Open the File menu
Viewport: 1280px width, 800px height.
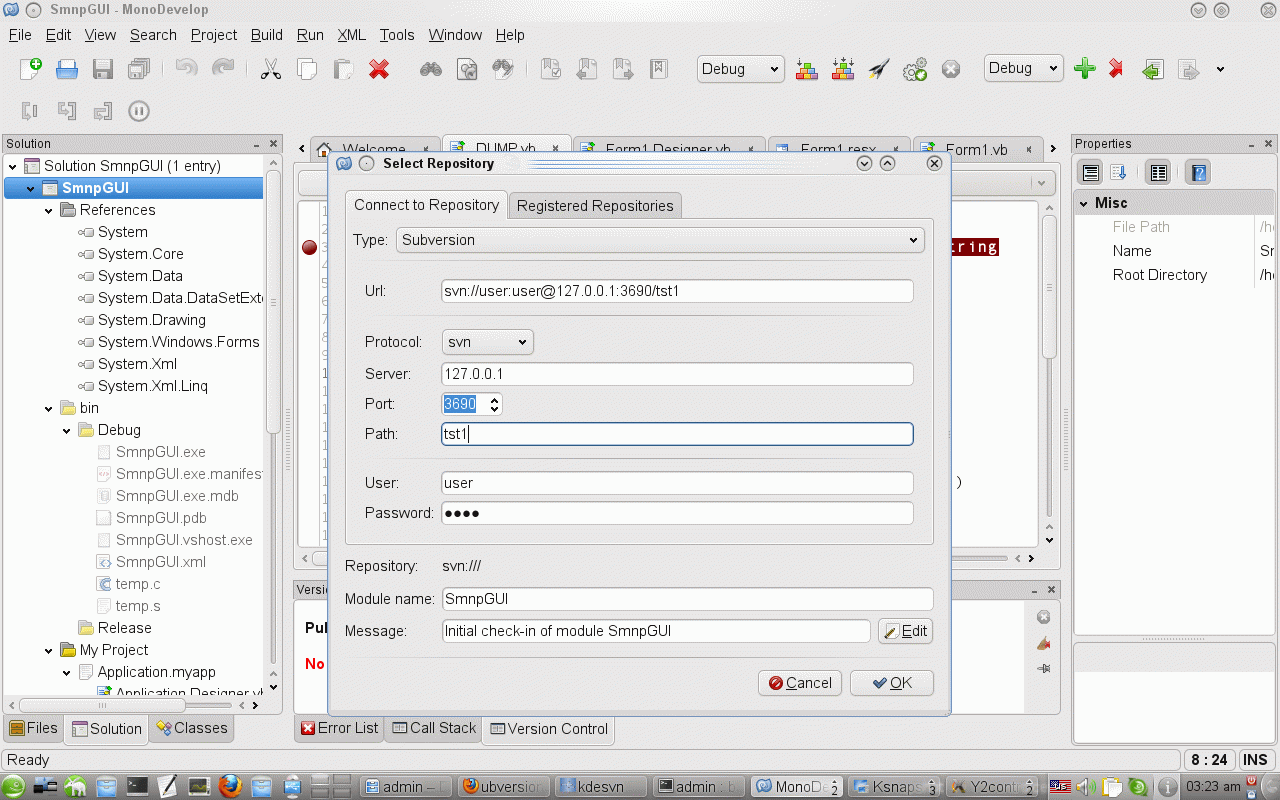(20, 35)
